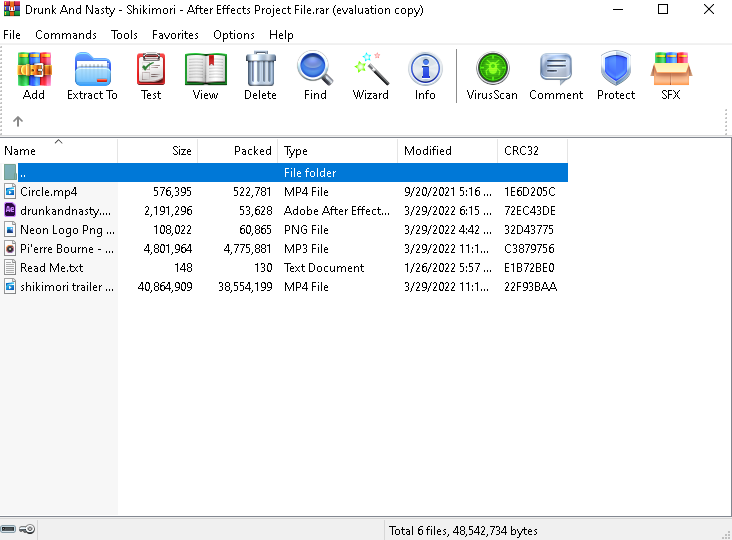The width and height of the screenshot is (732, 540).
Task: Sort by Size column header
Action: coord(158,150)
